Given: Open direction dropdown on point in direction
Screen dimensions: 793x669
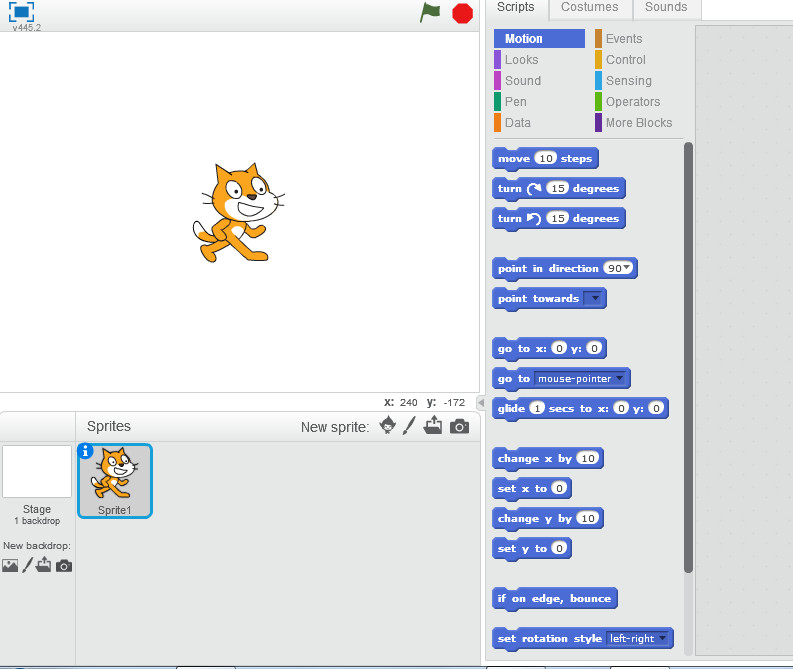Looking at the screenshot, I should (x=627, y=267).
